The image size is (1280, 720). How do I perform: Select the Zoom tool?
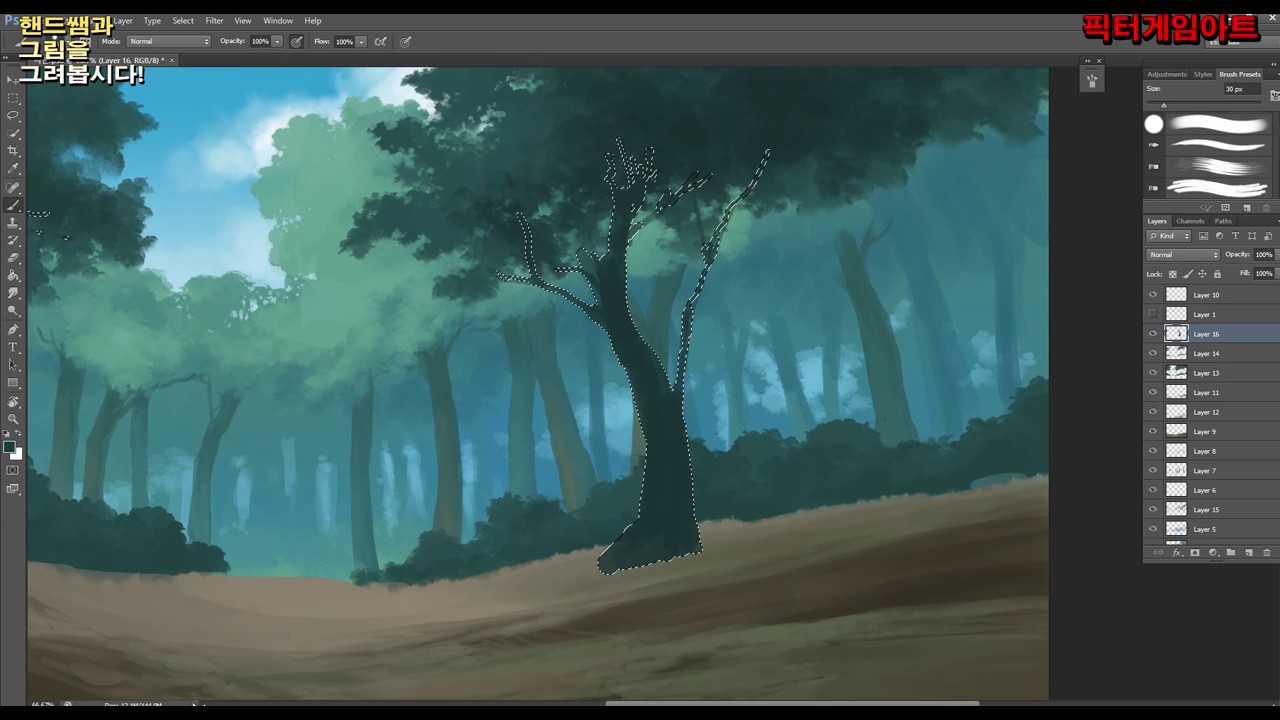pos(13,419)
